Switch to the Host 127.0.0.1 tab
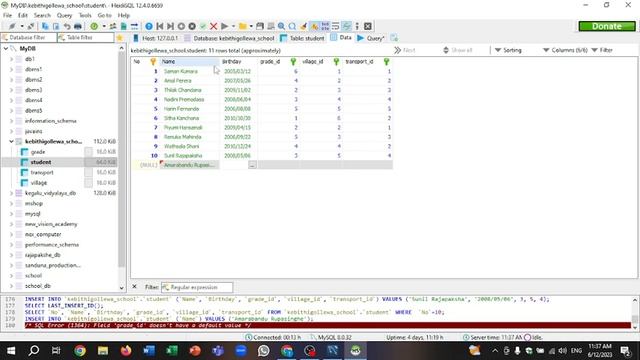The image size is (640, 360). click(156, 38)
